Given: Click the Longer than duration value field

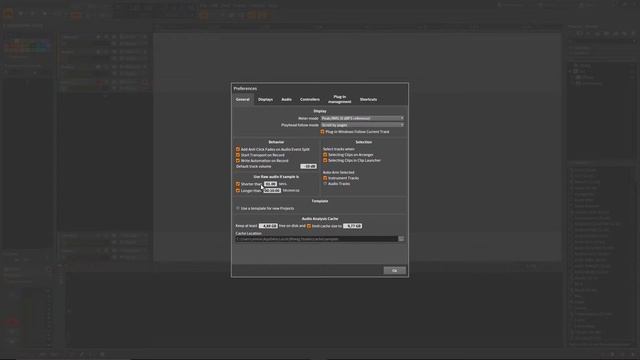Looking at the screenshot, I should 272,191.
